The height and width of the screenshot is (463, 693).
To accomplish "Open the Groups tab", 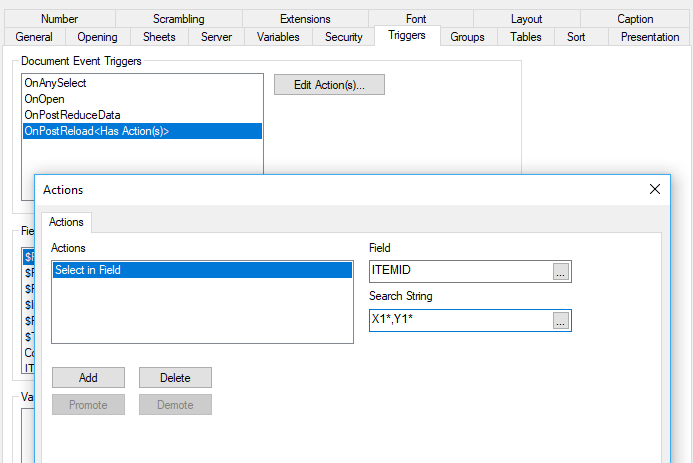I will tap(467, 37).
